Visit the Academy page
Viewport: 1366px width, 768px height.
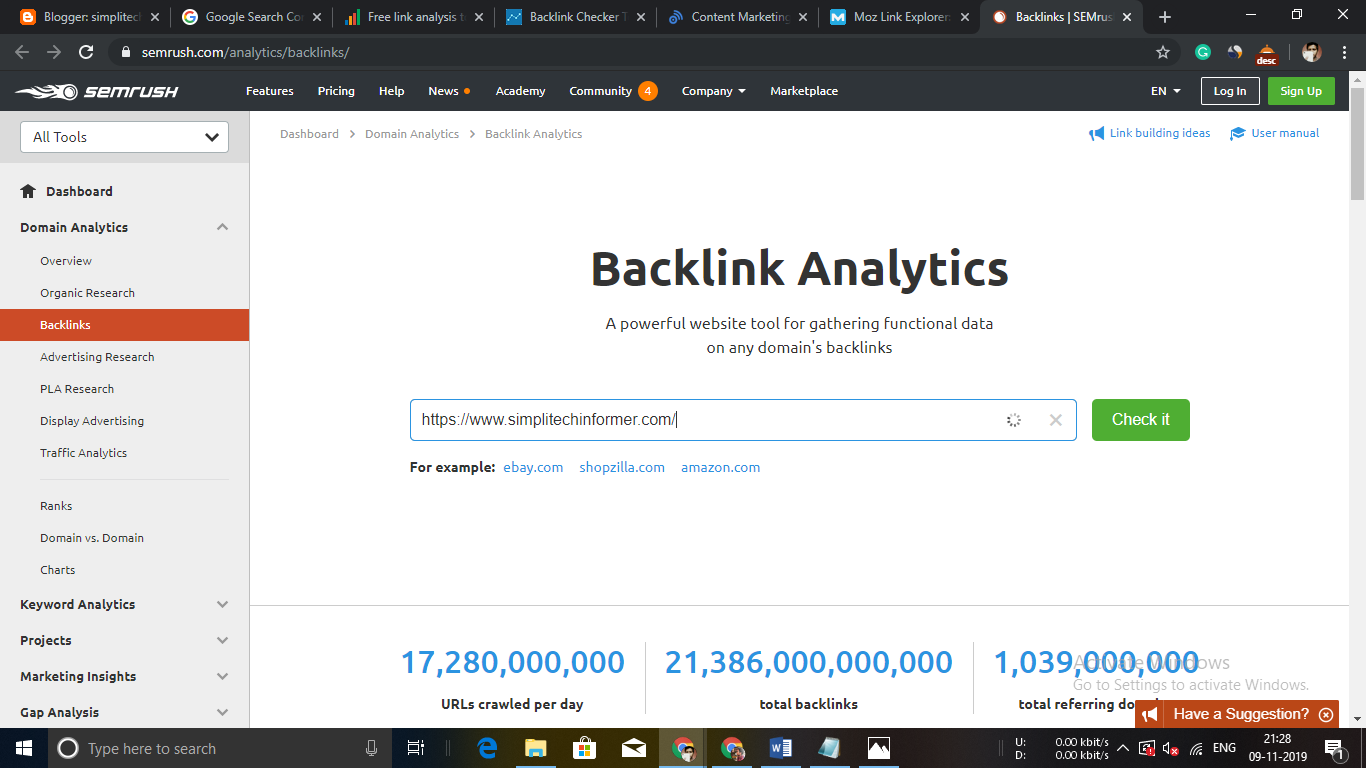coord(521,91)
